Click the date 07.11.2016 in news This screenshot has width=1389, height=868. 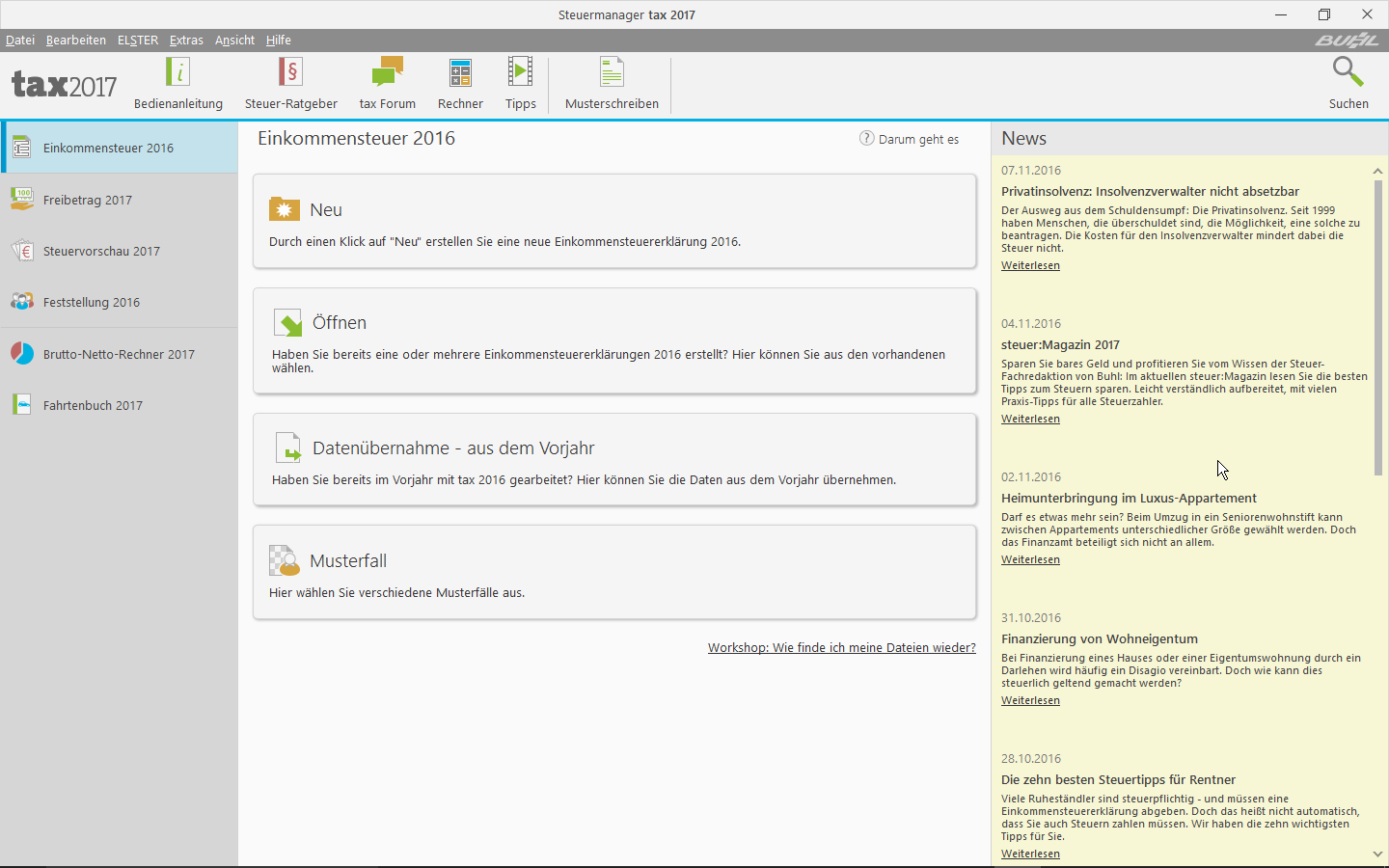pyautogui.click(x=1031, y=170)
